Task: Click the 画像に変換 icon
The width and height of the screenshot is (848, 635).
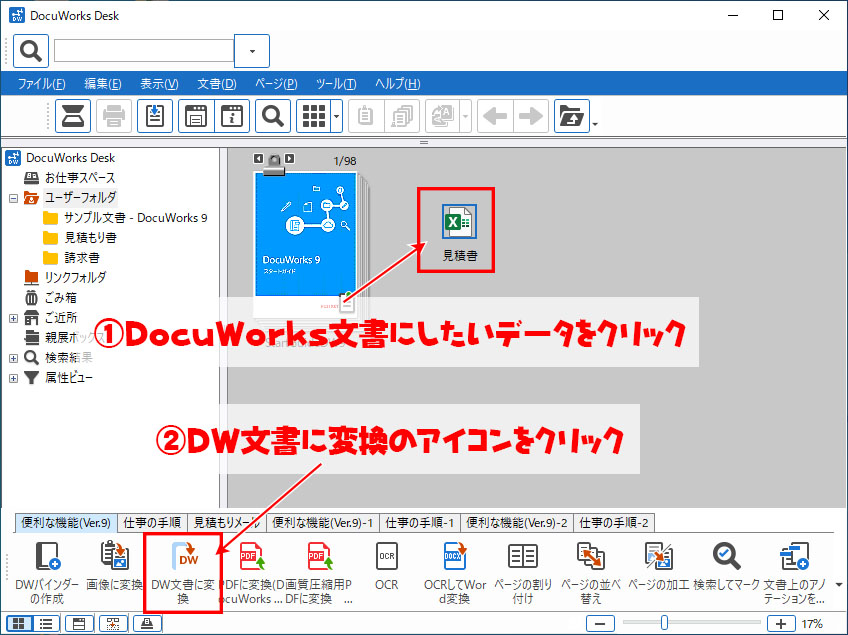Action: (114, 566)
